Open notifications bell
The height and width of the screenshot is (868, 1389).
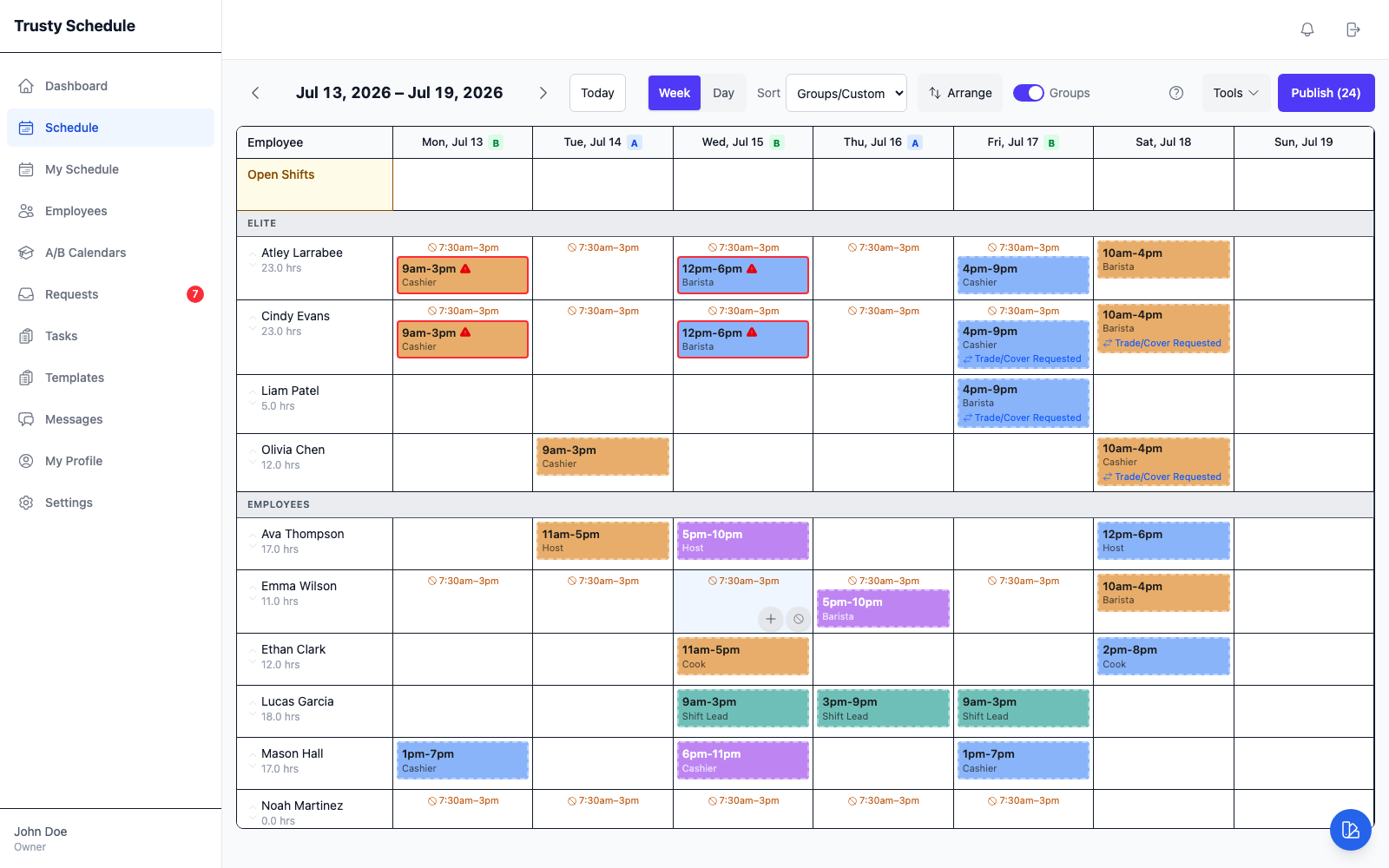[1307, 30]
